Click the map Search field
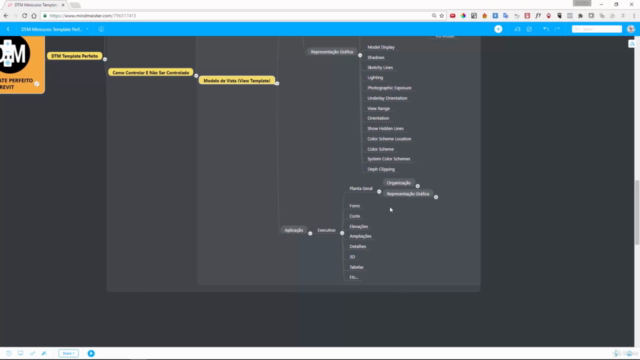This screenshot has width=640, height=360. [596, 29]
